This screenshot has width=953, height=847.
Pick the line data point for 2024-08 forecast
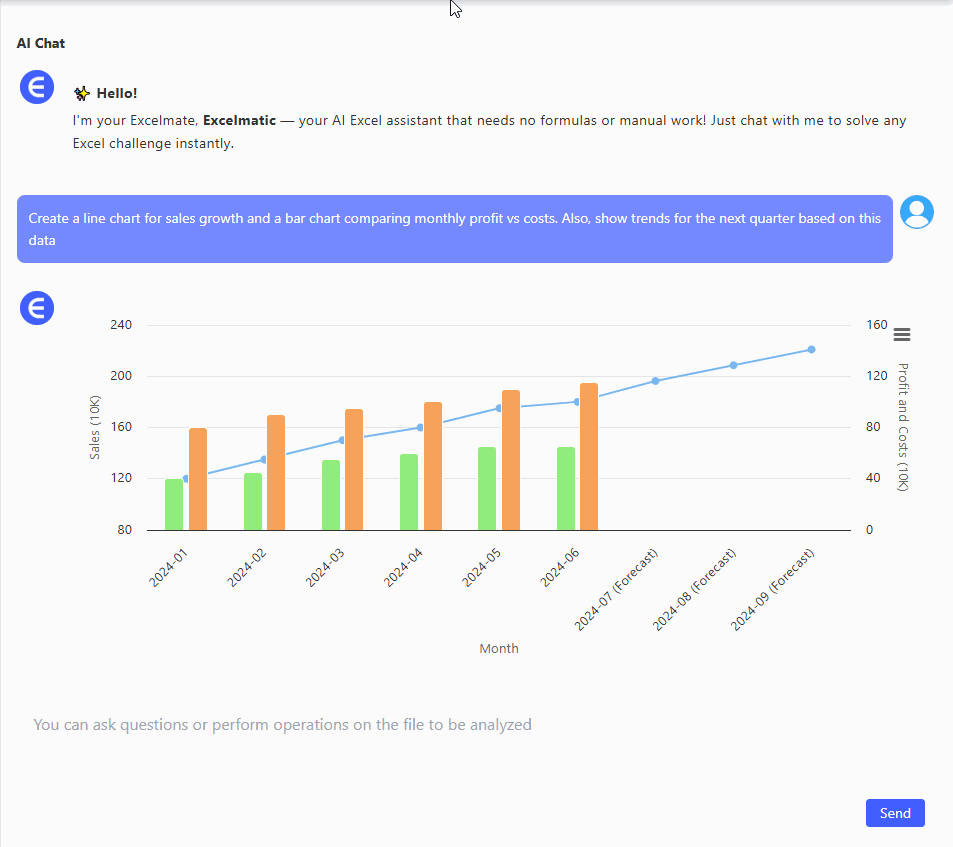coord(733,365)
